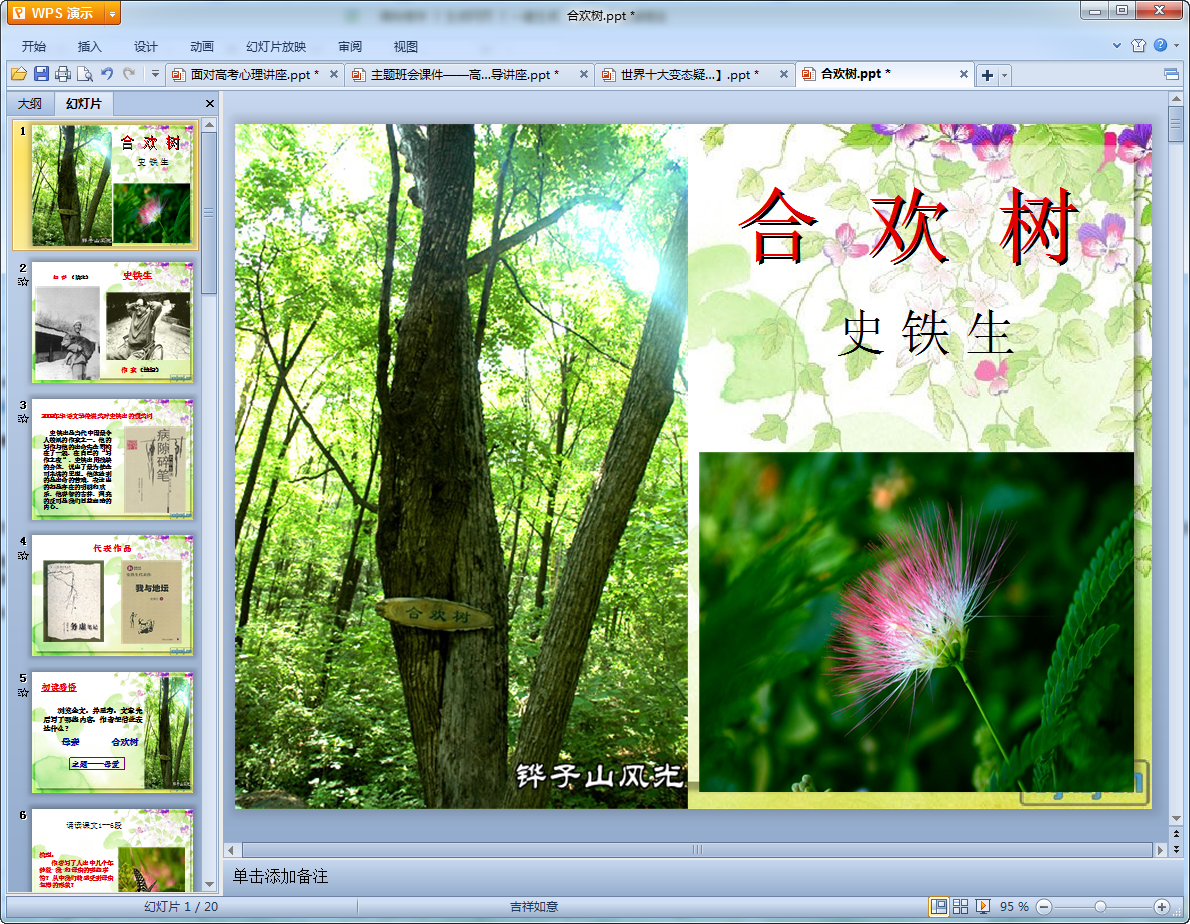The width and height of the screenshot is (1190, 924).
Task: Click the animation star icon under slide 5
Action: point(23,692)
